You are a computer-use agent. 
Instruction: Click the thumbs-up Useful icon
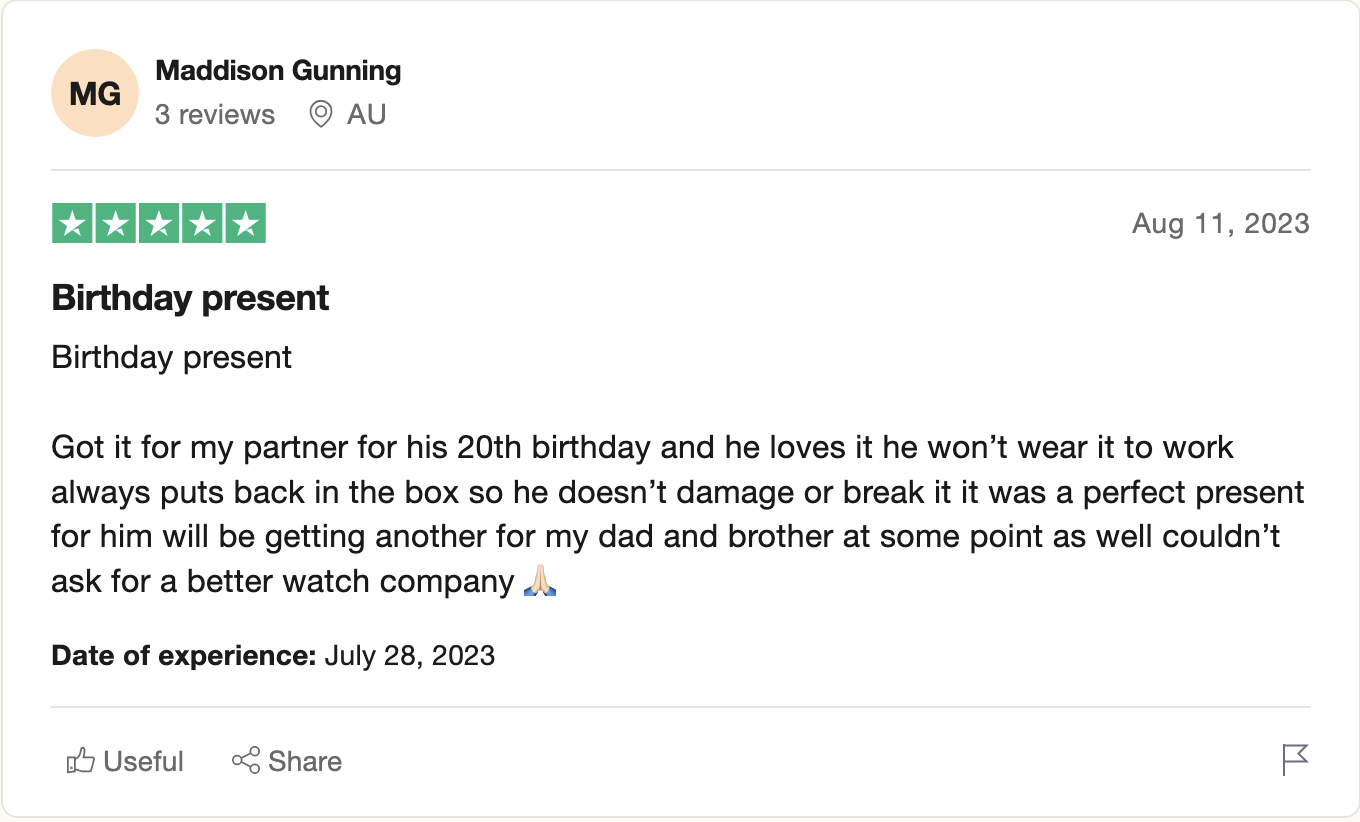(x=80, y=761)
